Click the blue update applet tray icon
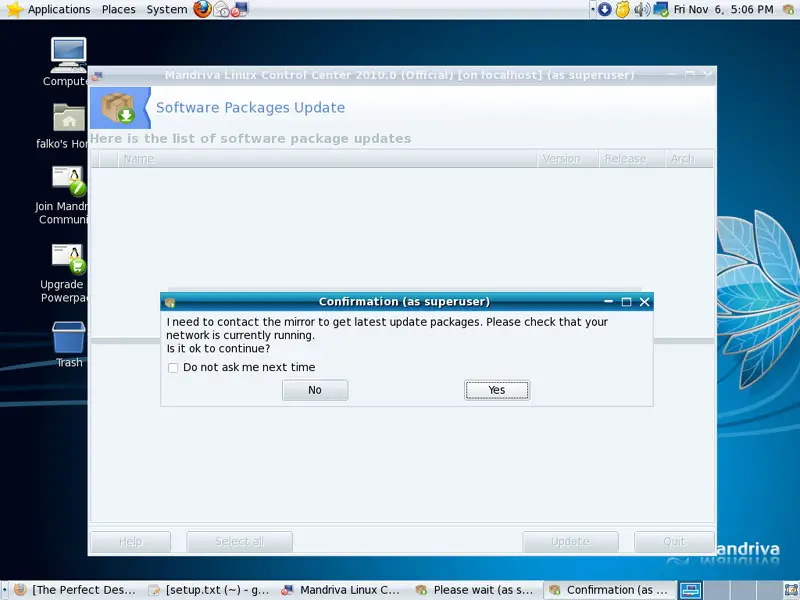Image resolution: width=800 pixels, height=600 pixels. pyautogui.click(x=604, y=9)
